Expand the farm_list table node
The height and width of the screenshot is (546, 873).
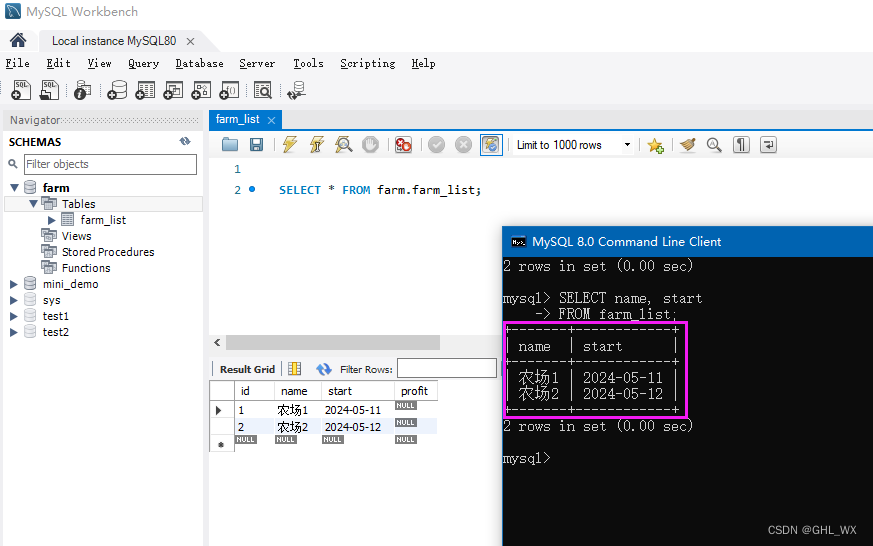click(51, 220)
